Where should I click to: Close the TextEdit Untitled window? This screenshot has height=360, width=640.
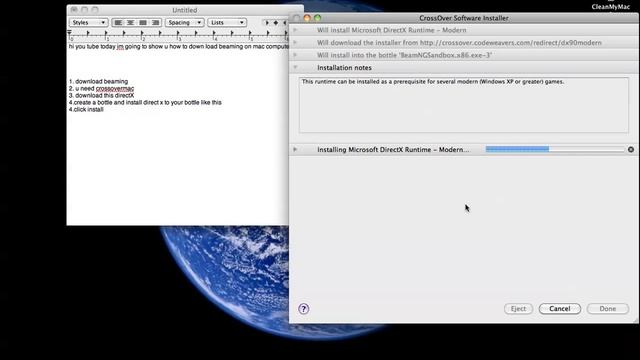coord(74,9)
